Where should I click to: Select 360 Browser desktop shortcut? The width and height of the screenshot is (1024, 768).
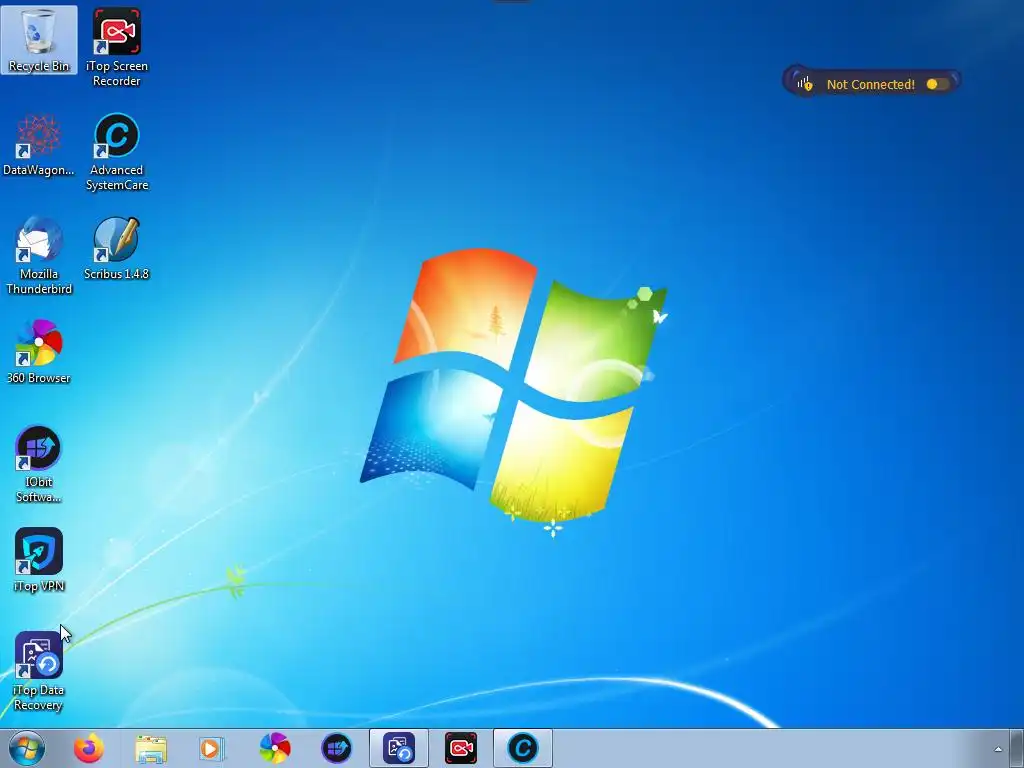click(x=39, y=352)
